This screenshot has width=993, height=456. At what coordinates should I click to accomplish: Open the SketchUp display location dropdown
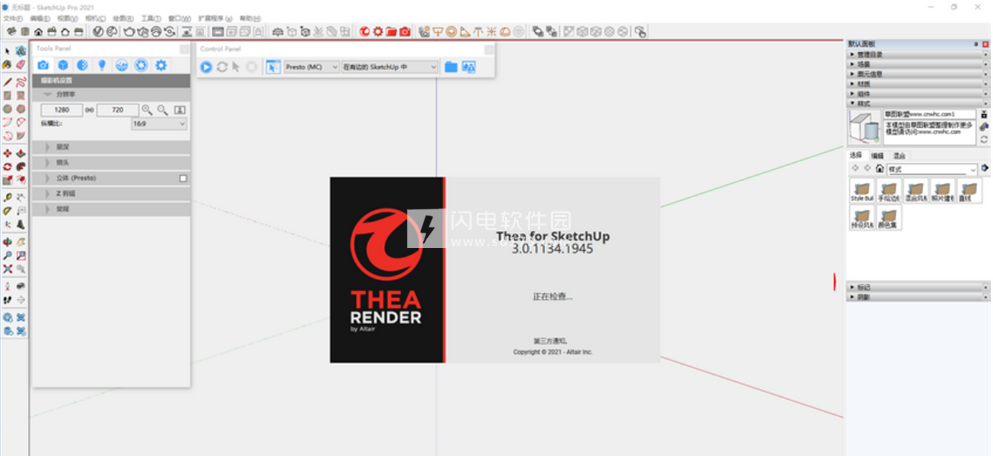[389, 66]
